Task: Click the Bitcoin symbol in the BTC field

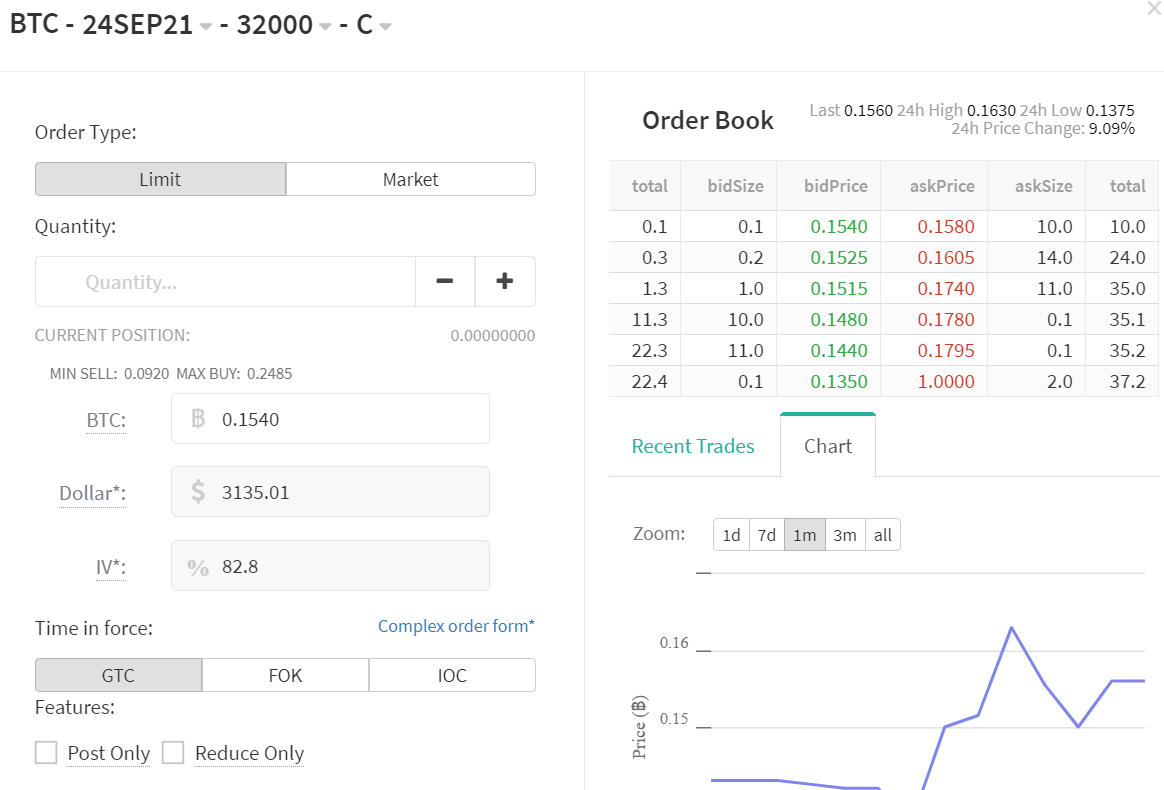Action: (198, 418)
